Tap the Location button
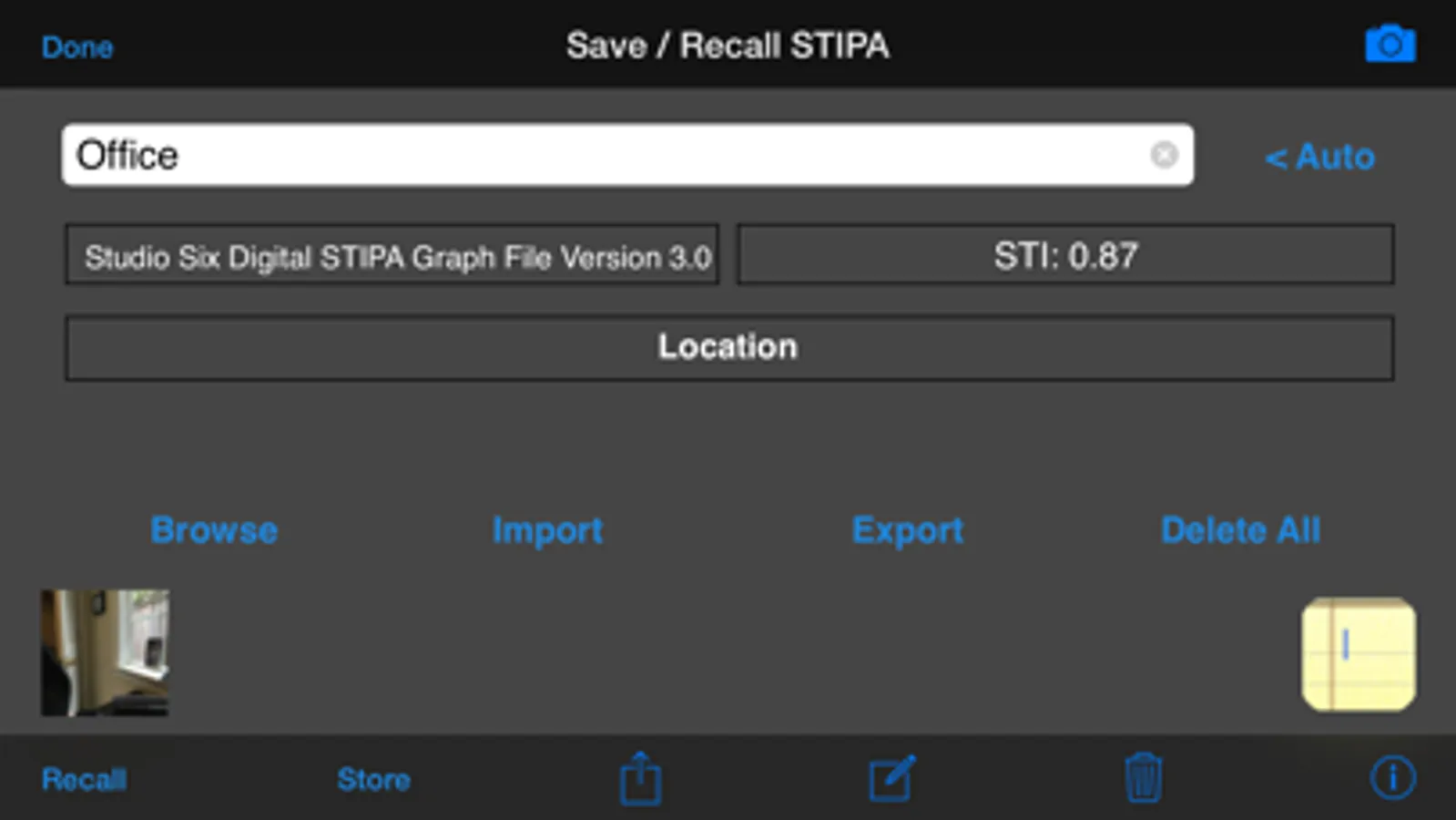The width and height of the screenshot is (1456, 820). pyautogui.click(x=728, y=347)
